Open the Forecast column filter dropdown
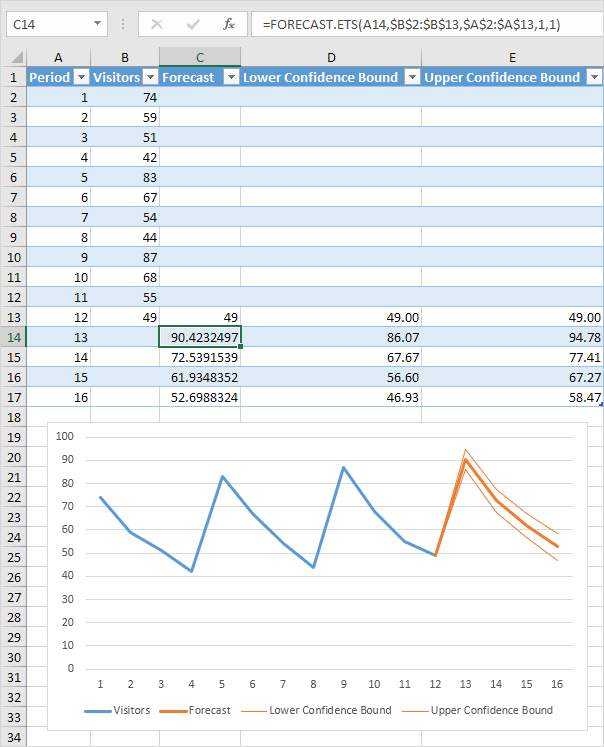604x747 pixels. pos(231,77)
